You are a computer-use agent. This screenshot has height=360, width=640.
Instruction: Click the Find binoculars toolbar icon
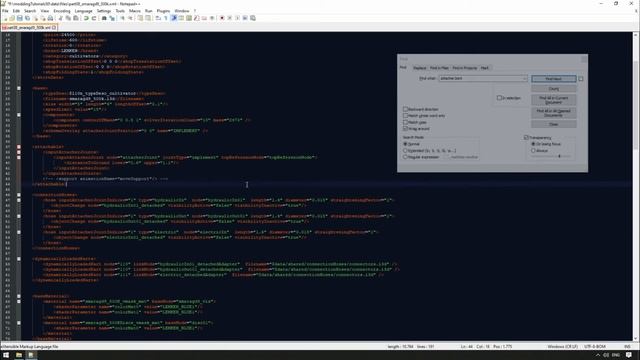click(104, 18)
